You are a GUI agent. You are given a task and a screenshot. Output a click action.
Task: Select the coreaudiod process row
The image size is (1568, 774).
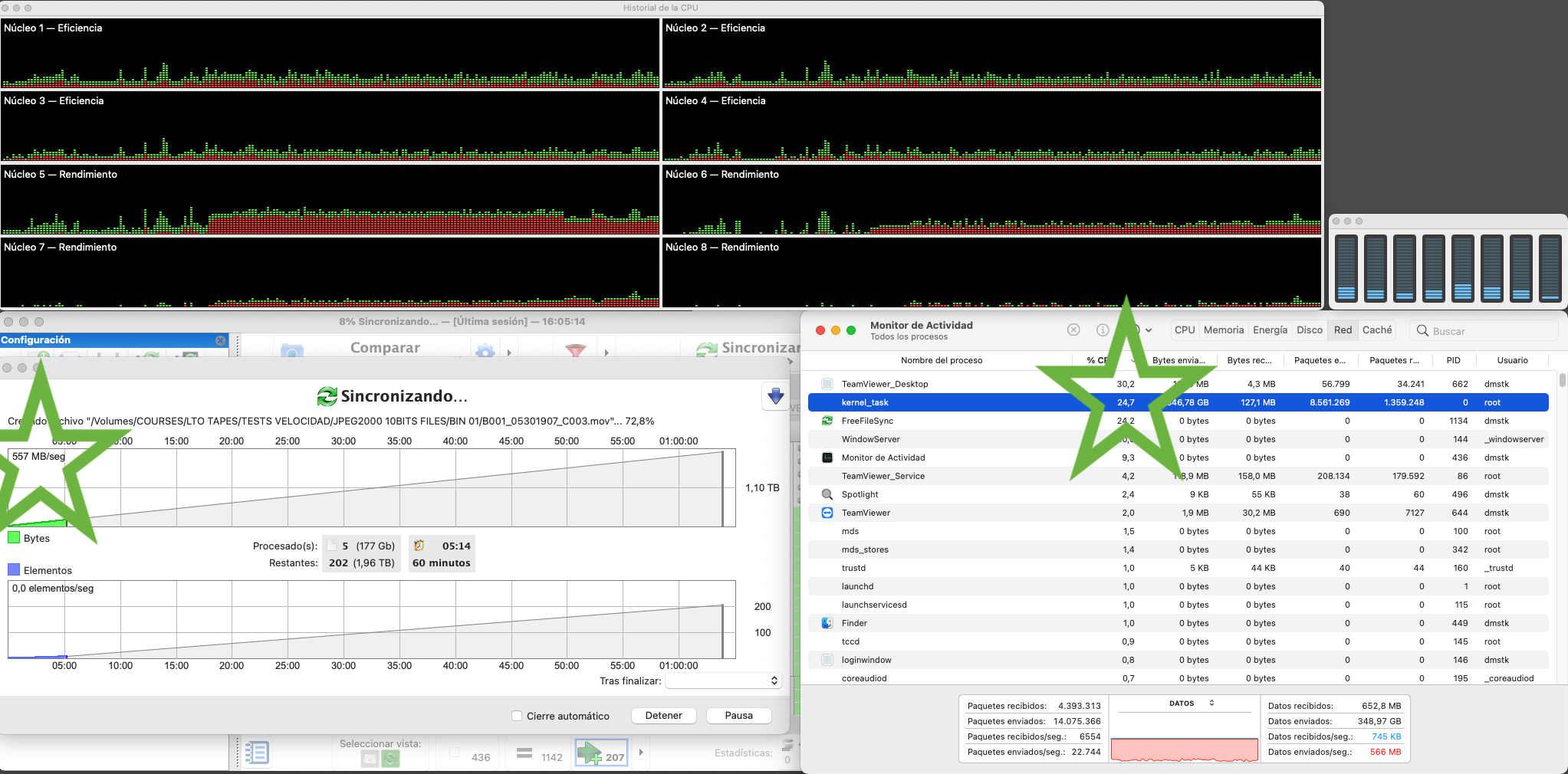[1178, 678]
